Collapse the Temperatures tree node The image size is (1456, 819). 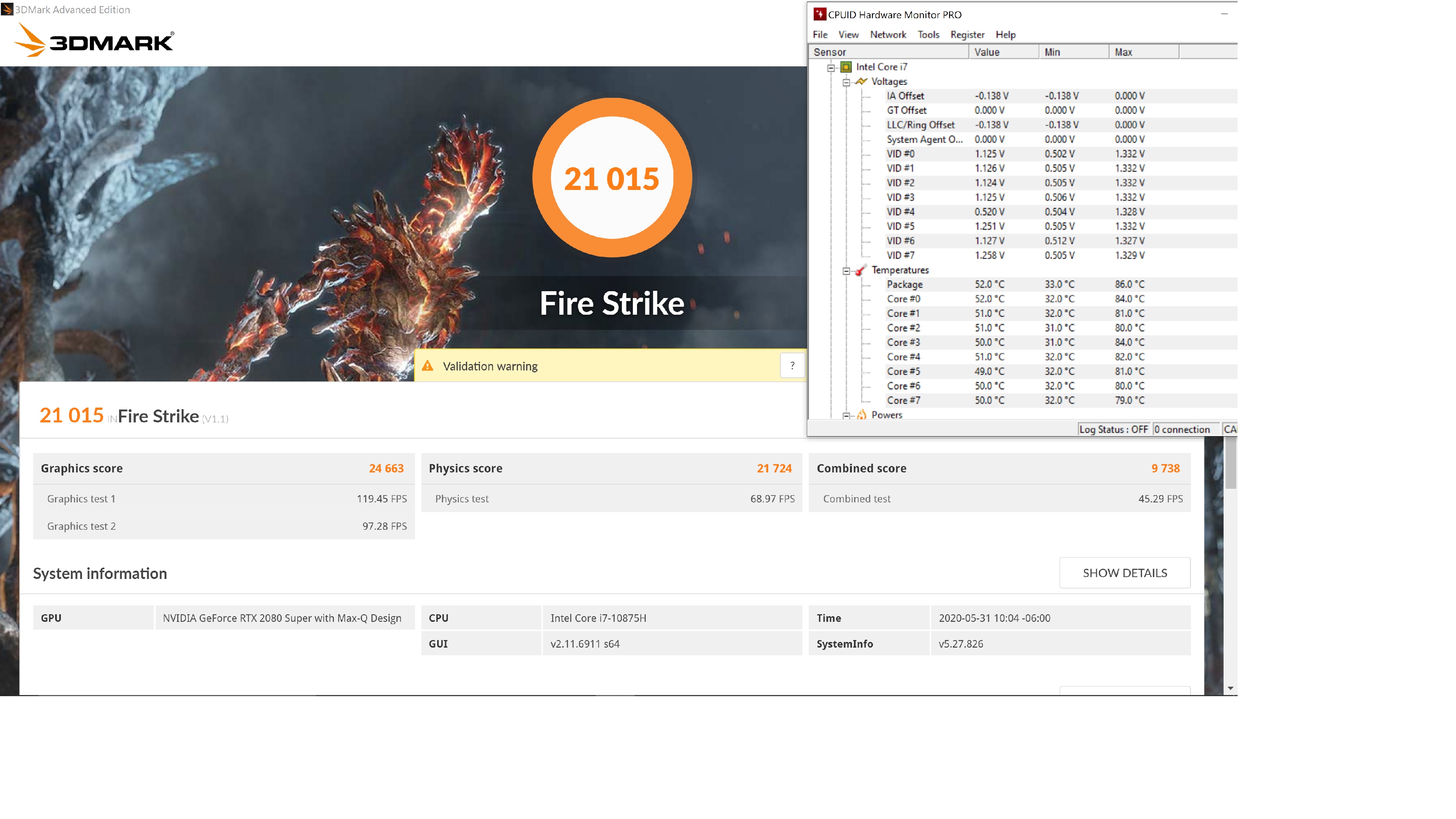tap(846, 271)
